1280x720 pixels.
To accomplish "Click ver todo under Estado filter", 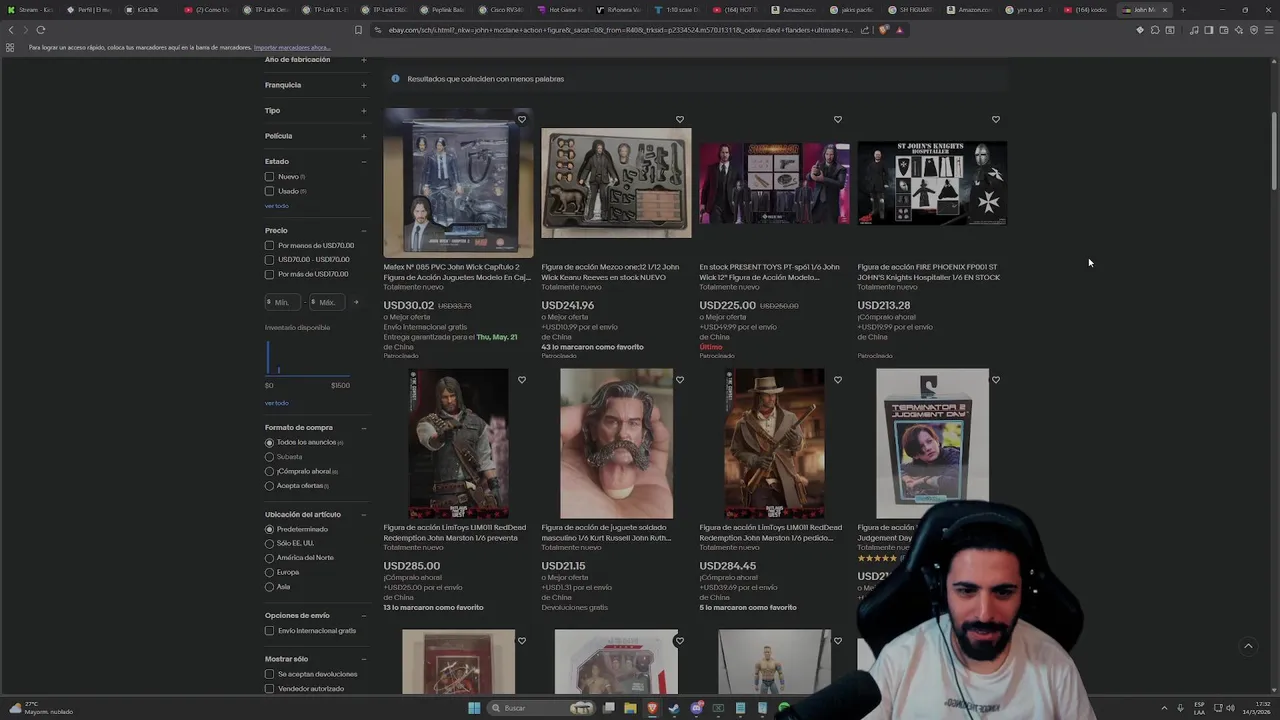I will pyautogui.click(x=276, y=206).
